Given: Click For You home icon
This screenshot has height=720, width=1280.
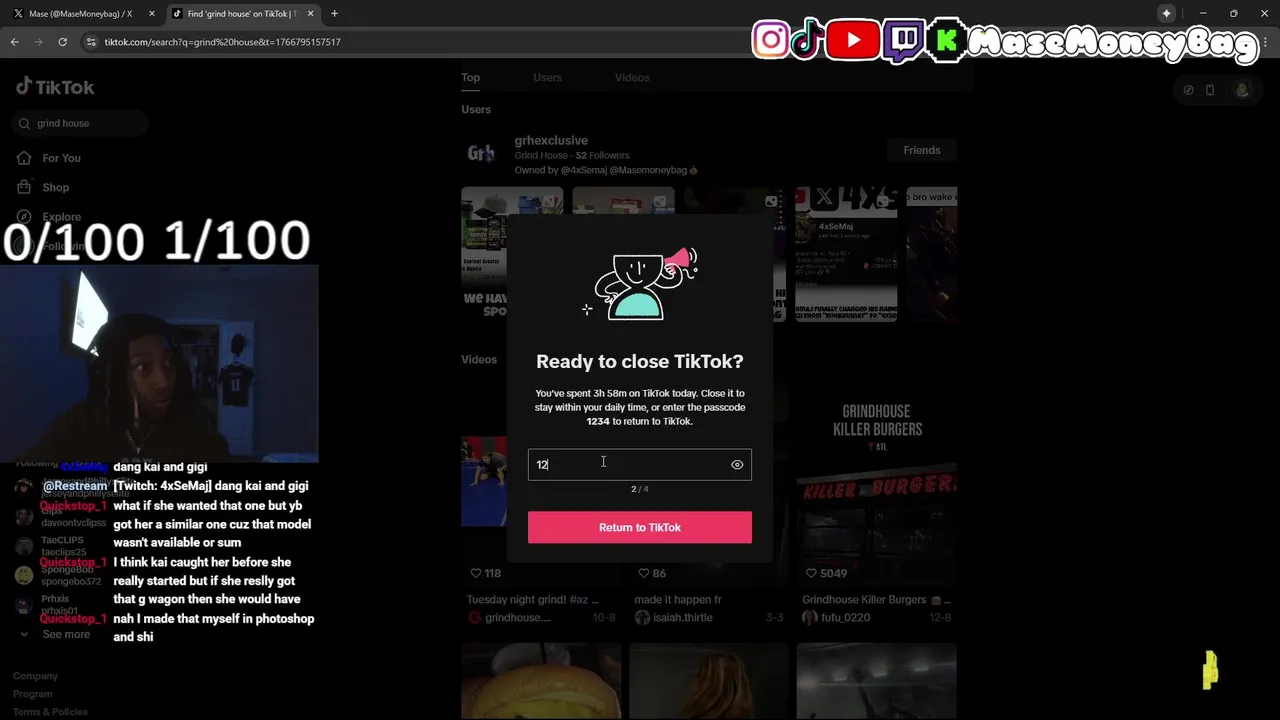Looking at the screenshot, I should click(24, 158).
